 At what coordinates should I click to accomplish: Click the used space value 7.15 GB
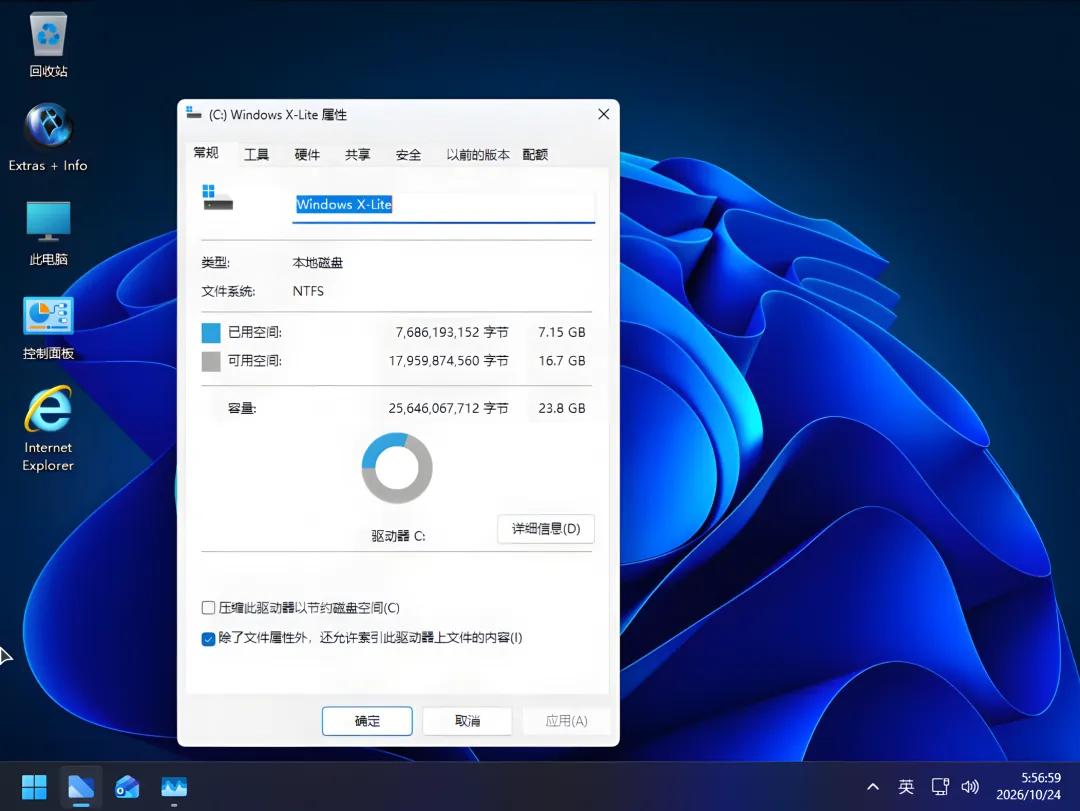561,332
